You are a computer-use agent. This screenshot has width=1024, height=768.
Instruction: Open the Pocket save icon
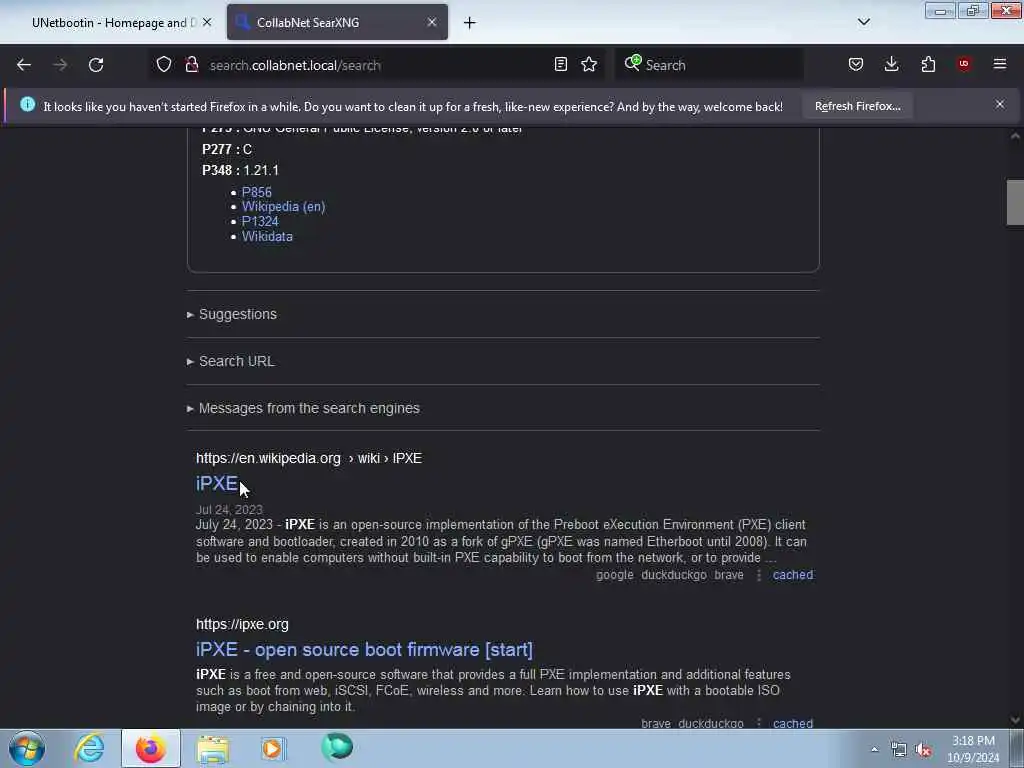pos(856,65)
